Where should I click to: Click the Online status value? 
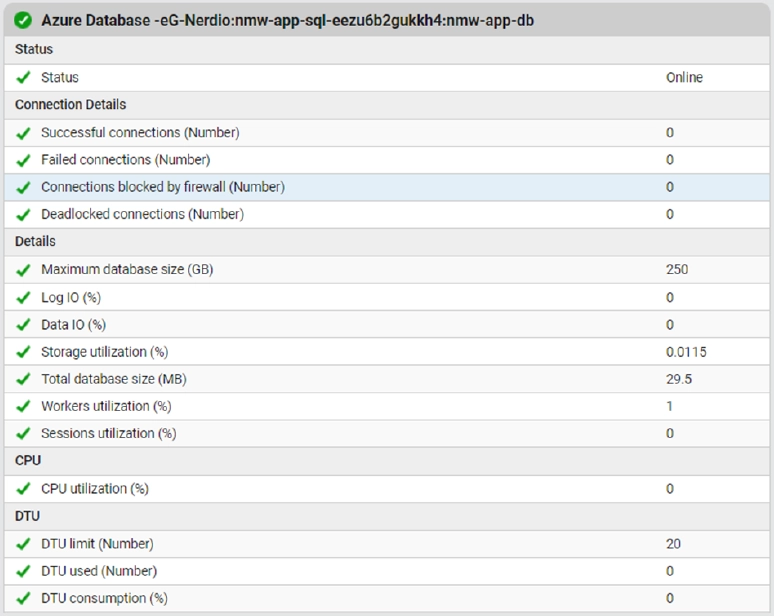(x=684, y=77)
